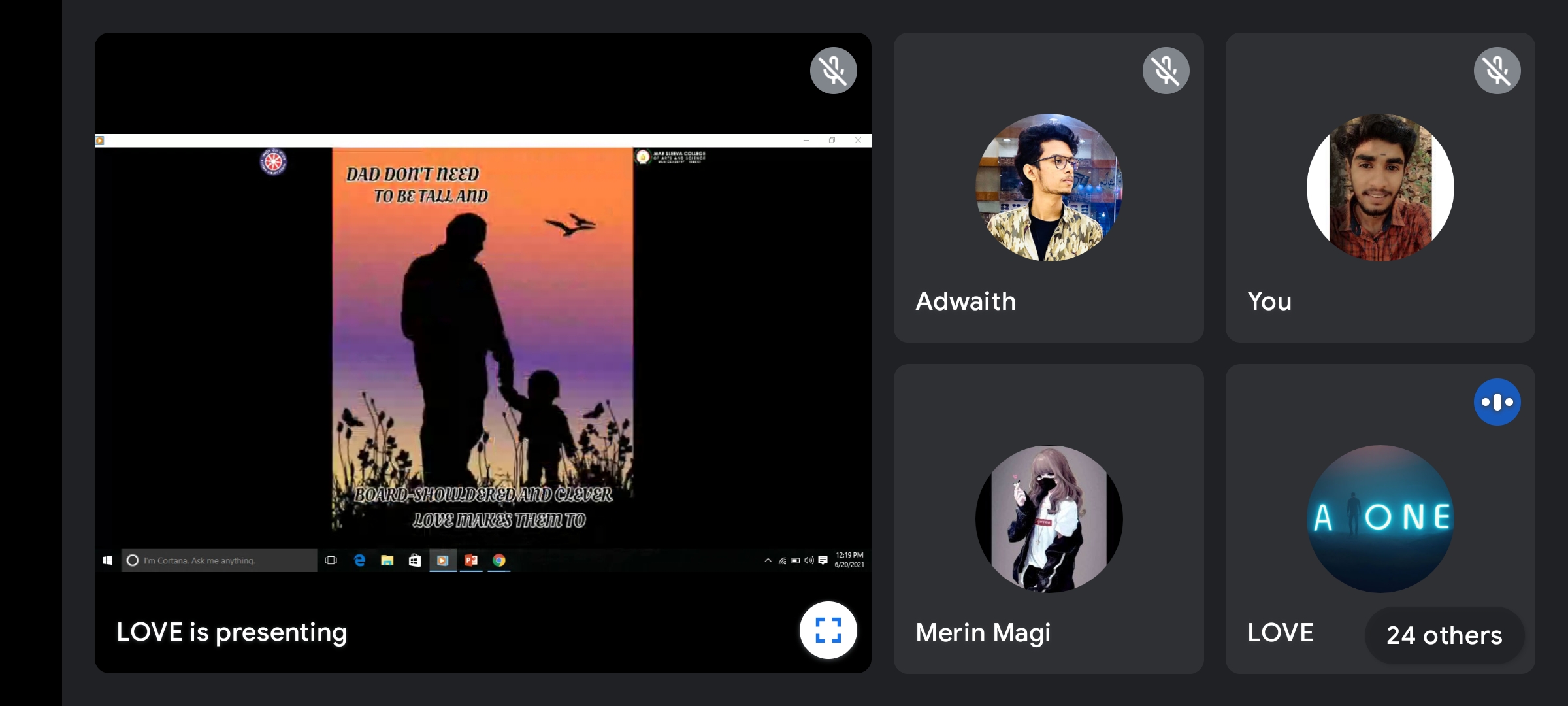Image resolution: width=1568 pixels, height=706 pixels.
Task: Click the muted mic icon on presentation tile
Action: [833, 71]
